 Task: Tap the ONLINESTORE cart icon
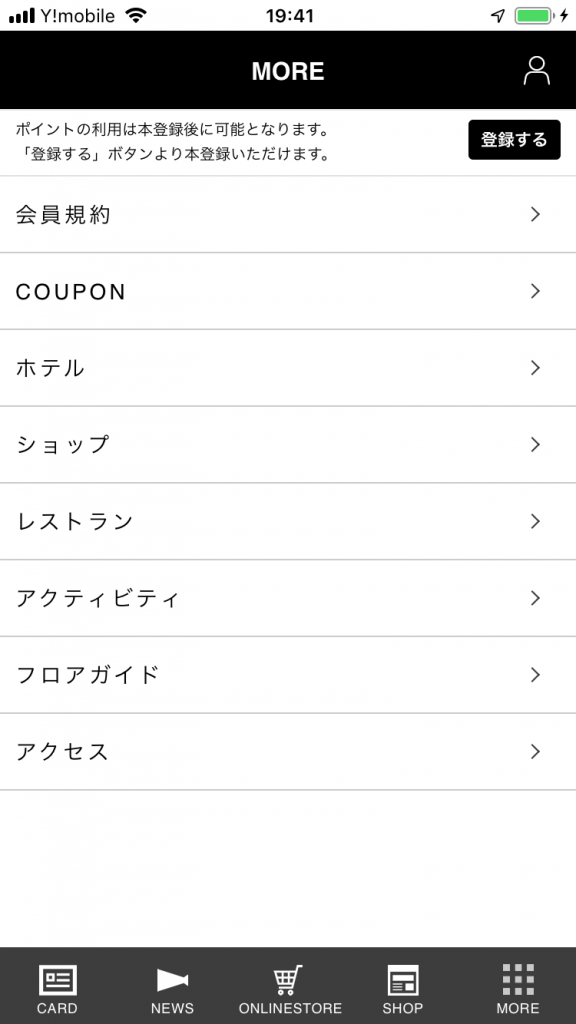click(x=287, y=980)
